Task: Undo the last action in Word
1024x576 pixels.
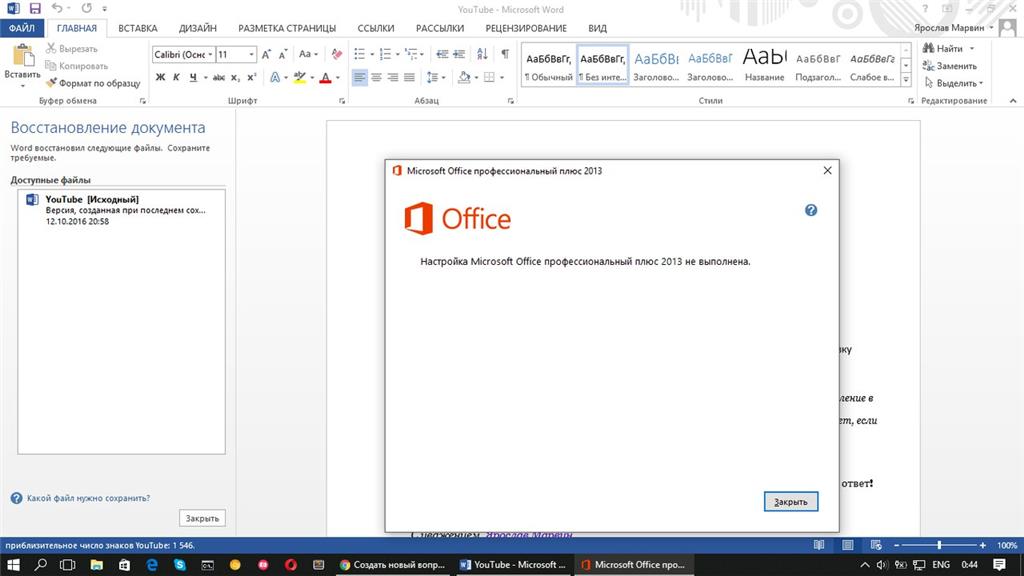Action: 57,8
